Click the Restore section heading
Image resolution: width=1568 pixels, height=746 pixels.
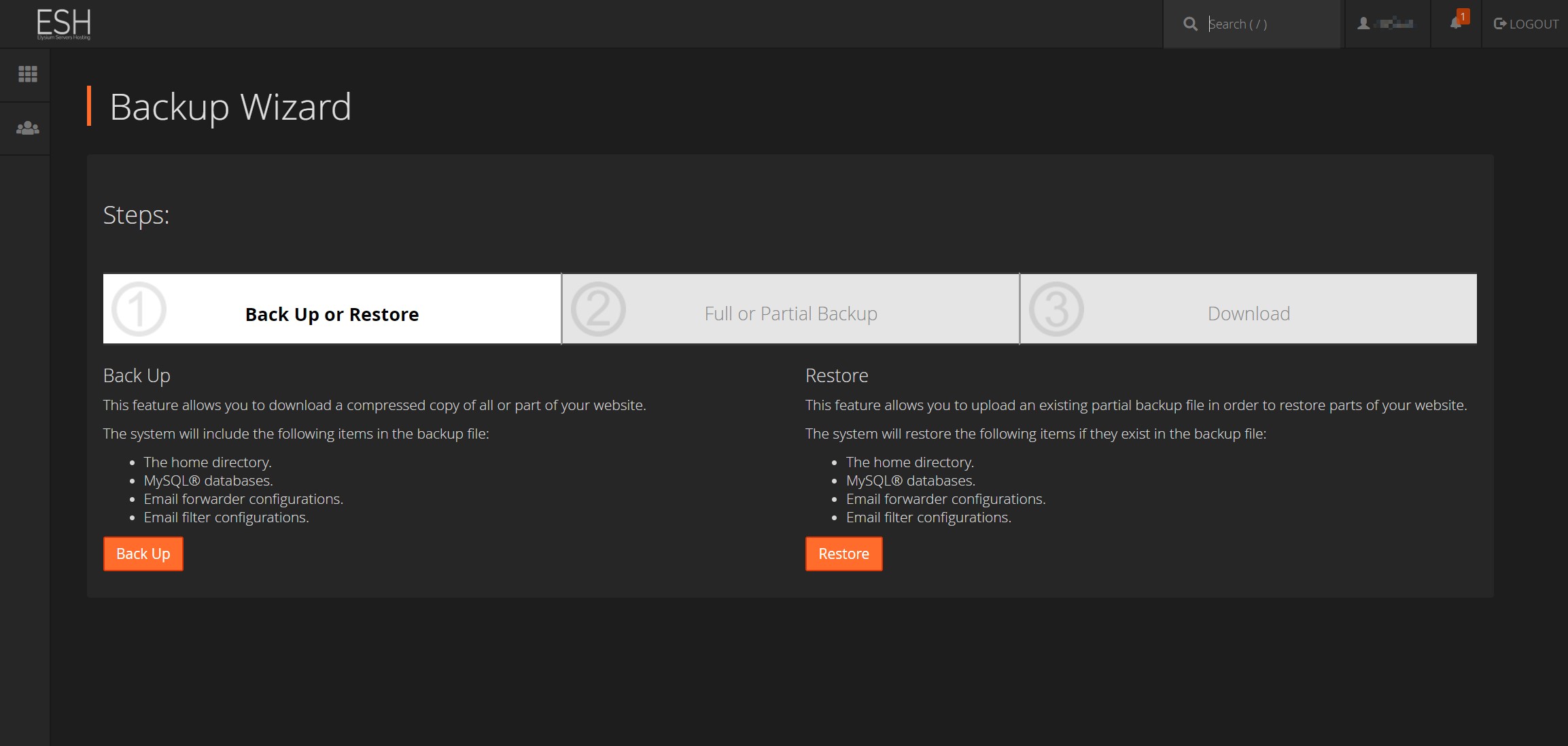point(837,375)
